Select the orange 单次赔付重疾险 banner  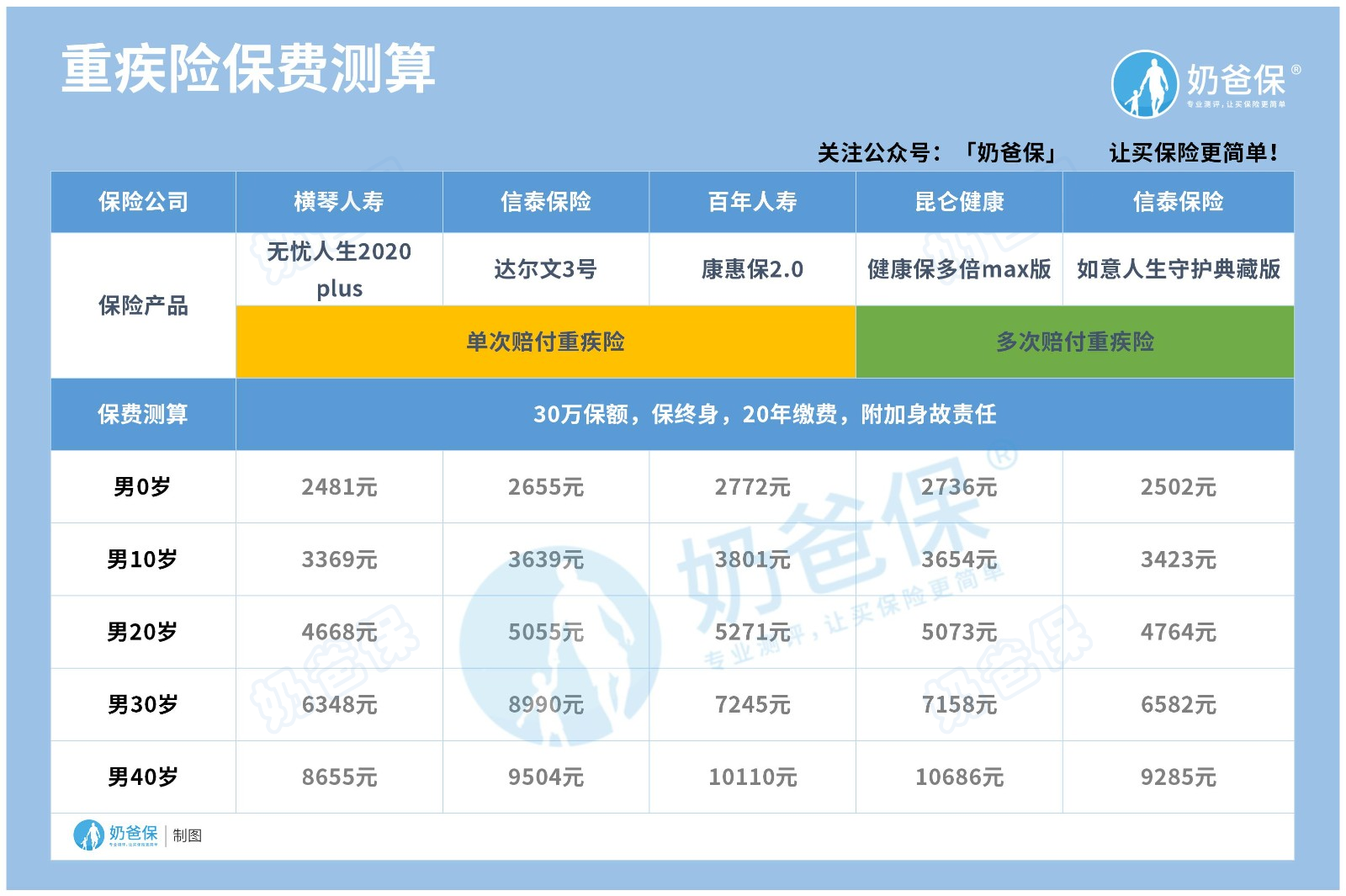pyautogui.click(x=545, y=342)
